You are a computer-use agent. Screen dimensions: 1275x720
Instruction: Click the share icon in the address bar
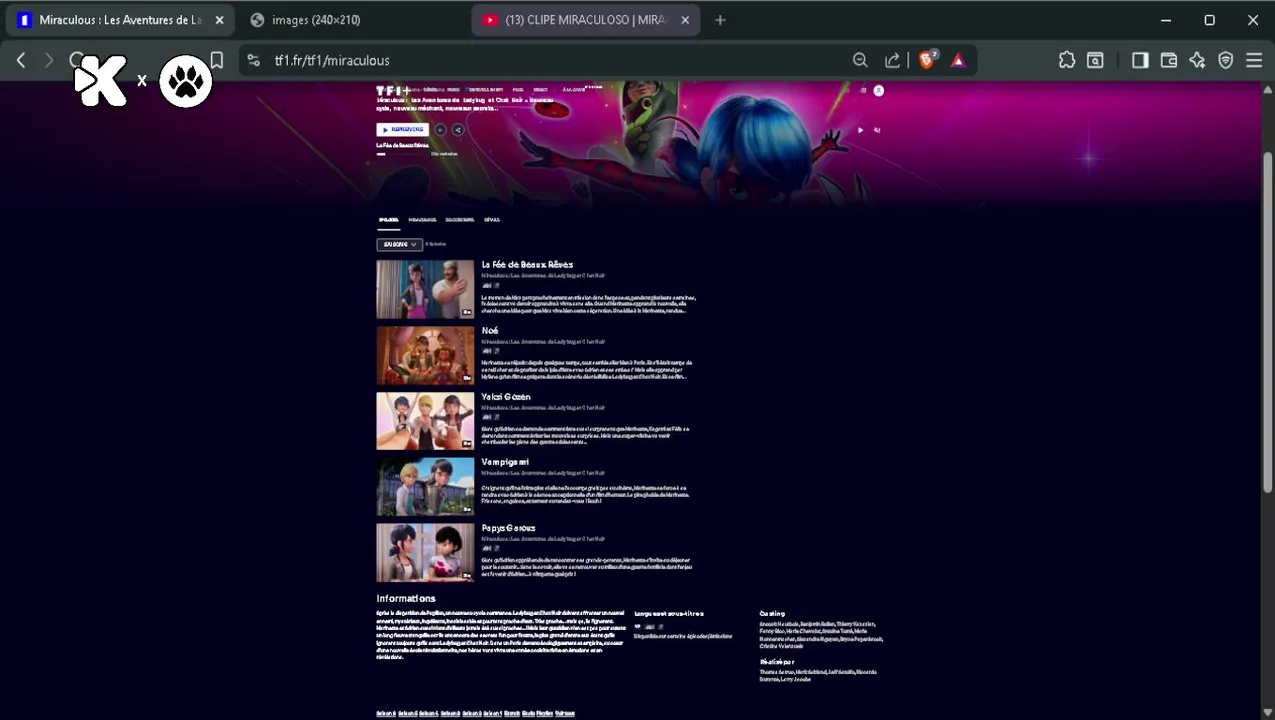(892, 61)
